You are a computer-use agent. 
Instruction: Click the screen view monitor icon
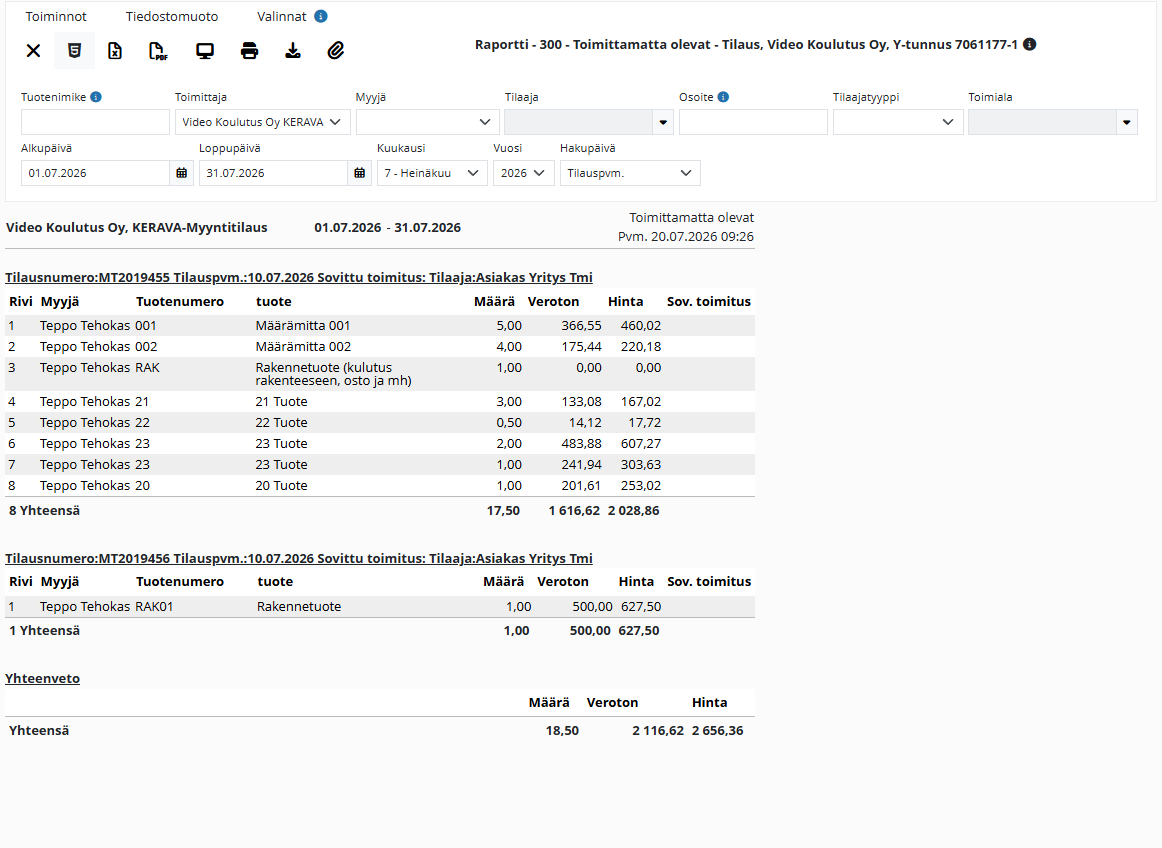[x=205, y=50]
